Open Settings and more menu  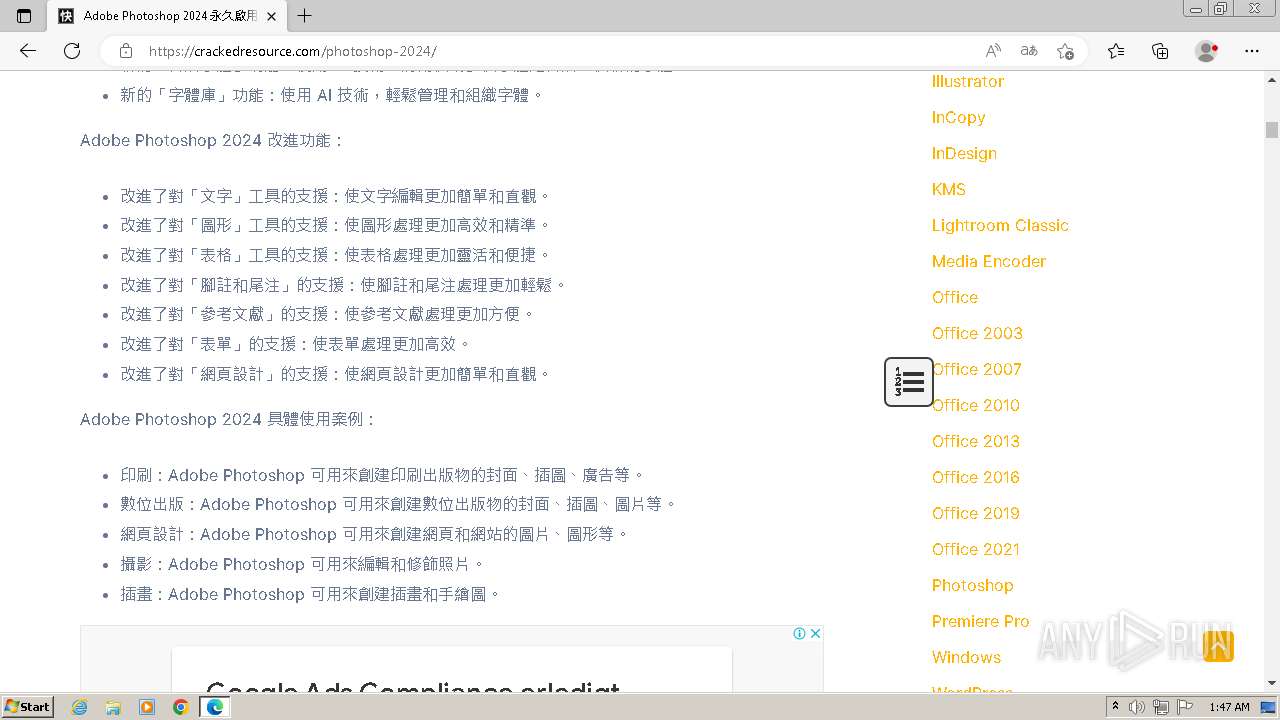pyautogui.click(x=1252, y=51)
